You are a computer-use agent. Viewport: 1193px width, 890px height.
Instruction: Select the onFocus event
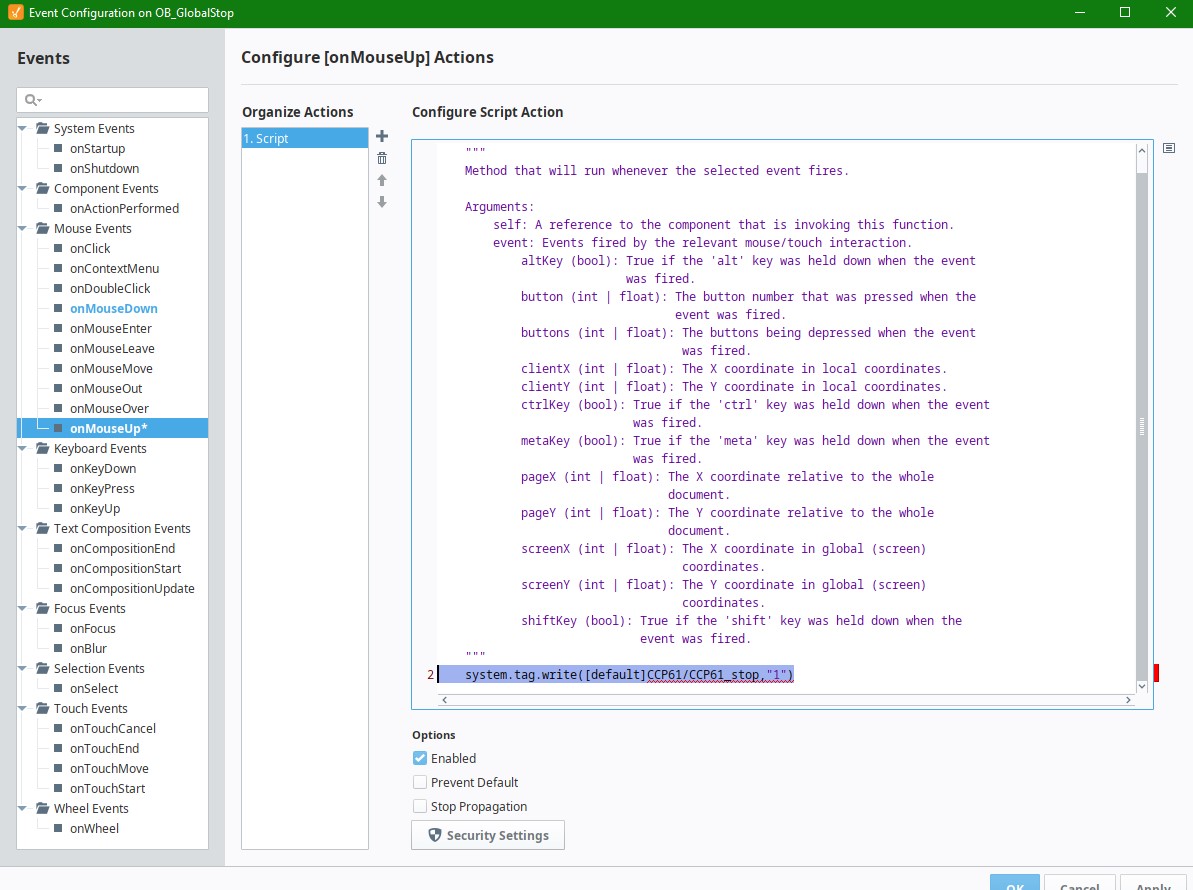point(92,628)
